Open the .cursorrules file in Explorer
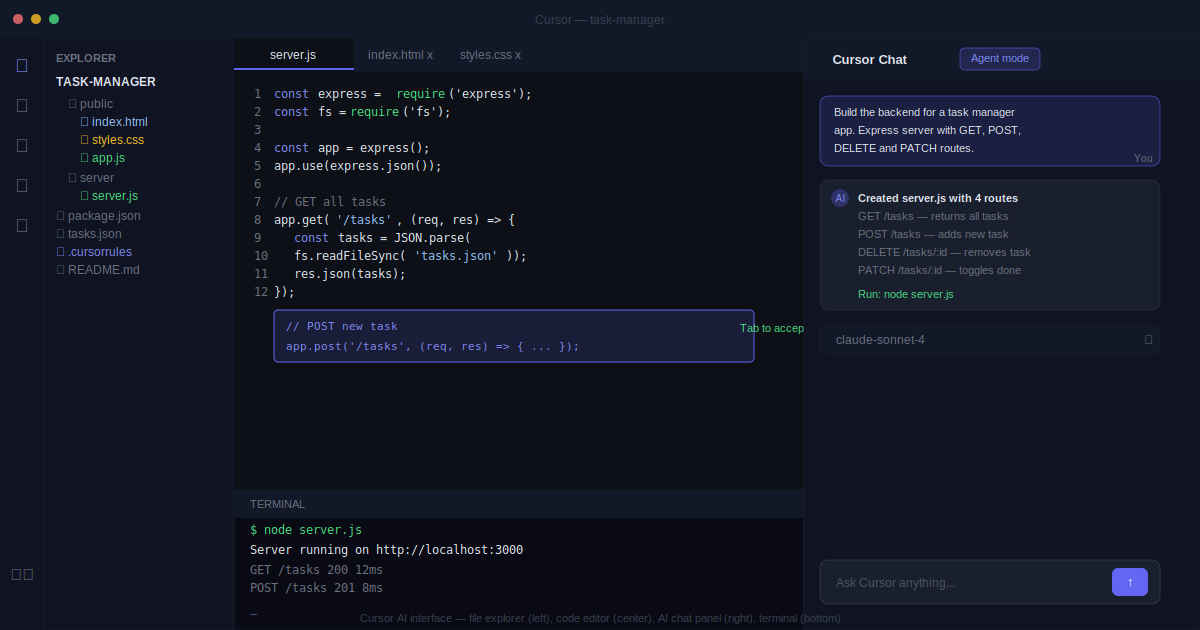Screen dimensions: 1200x630 pos(99,252)
